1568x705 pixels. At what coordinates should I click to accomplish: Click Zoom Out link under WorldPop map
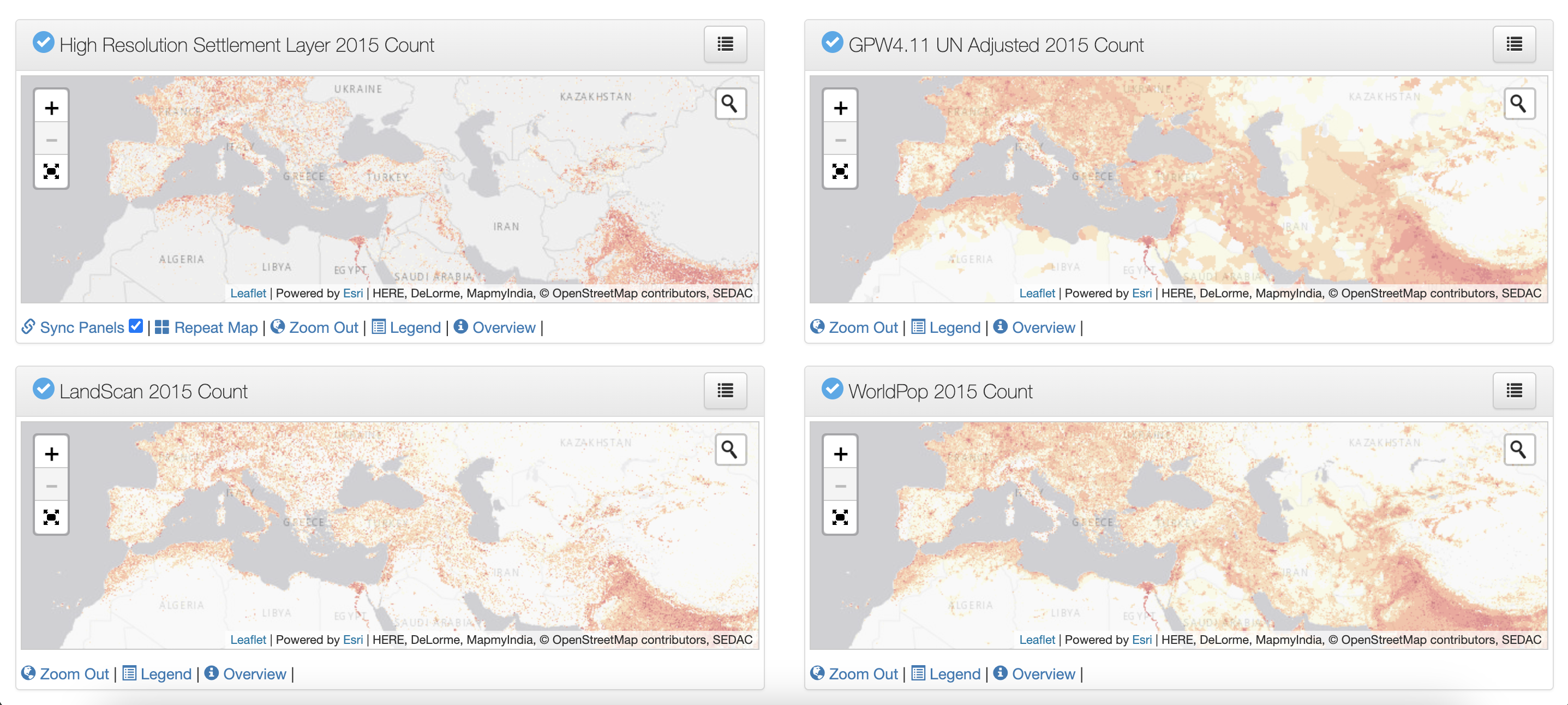point(863,674)
